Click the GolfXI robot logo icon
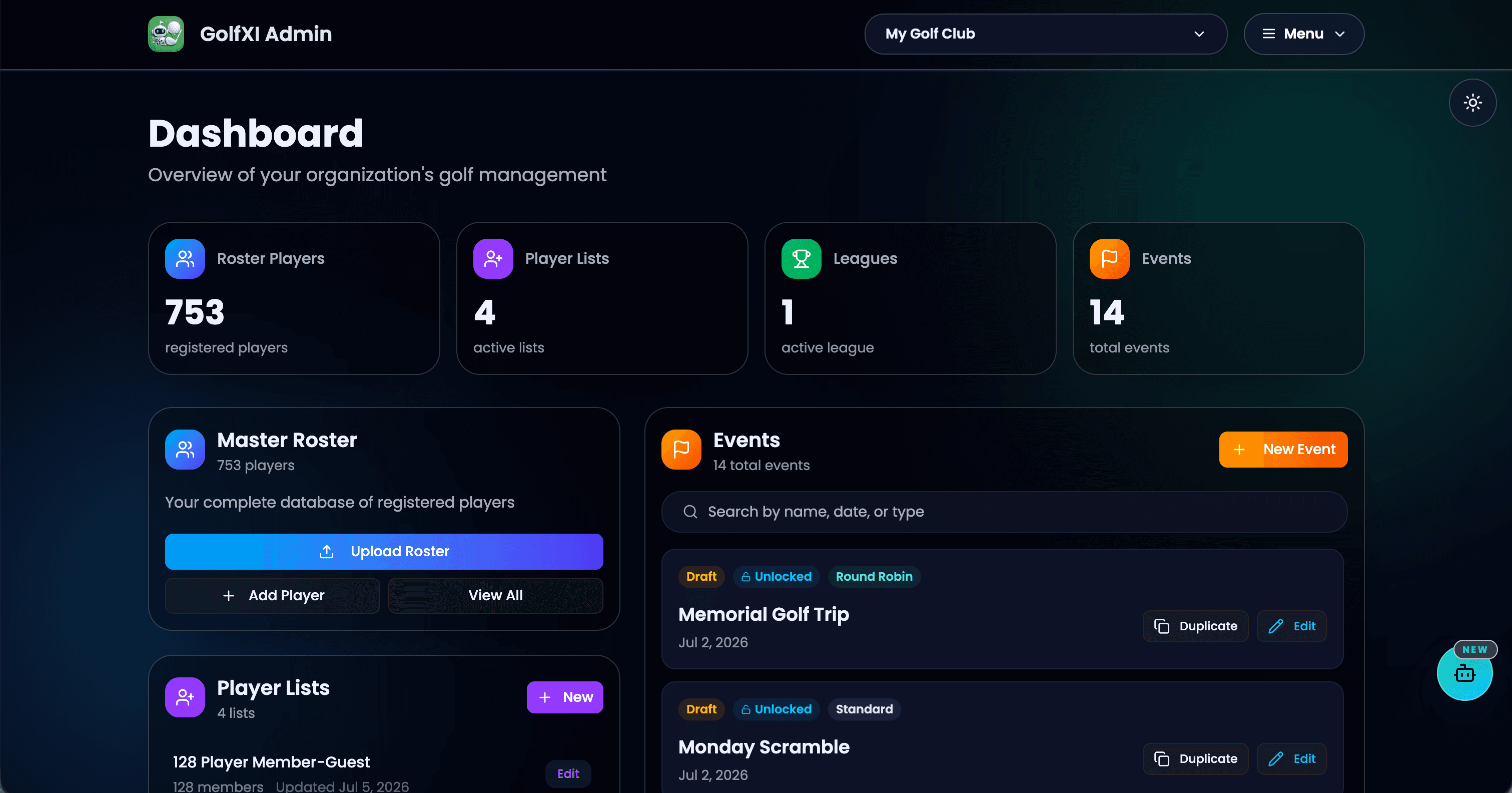 166,34
